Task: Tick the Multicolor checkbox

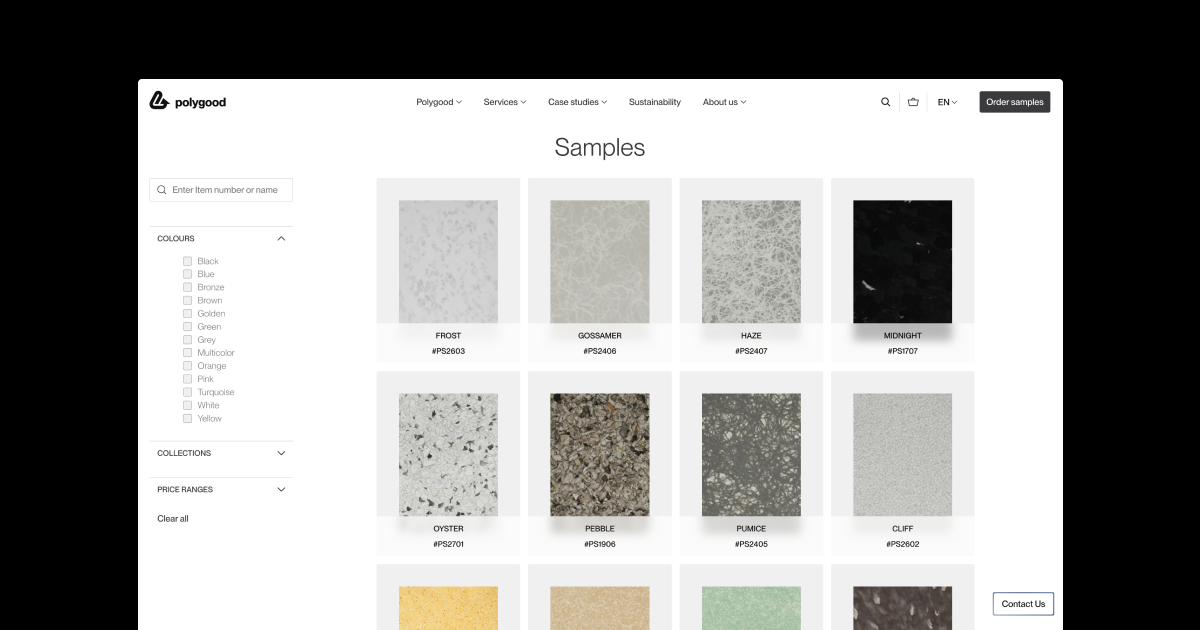Action: coord(187,353)
